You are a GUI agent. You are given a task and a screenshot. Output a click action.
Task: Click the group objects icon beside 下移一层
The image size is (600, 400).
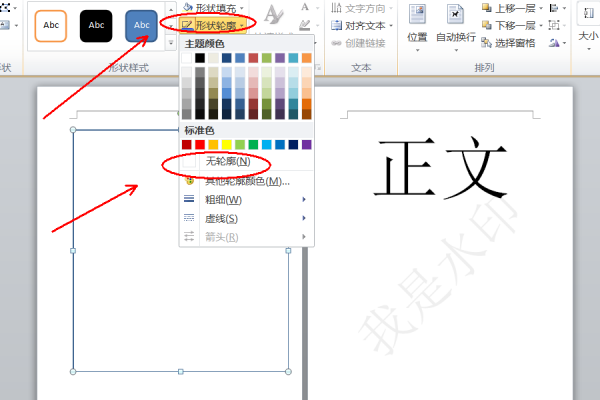(554, 25)
